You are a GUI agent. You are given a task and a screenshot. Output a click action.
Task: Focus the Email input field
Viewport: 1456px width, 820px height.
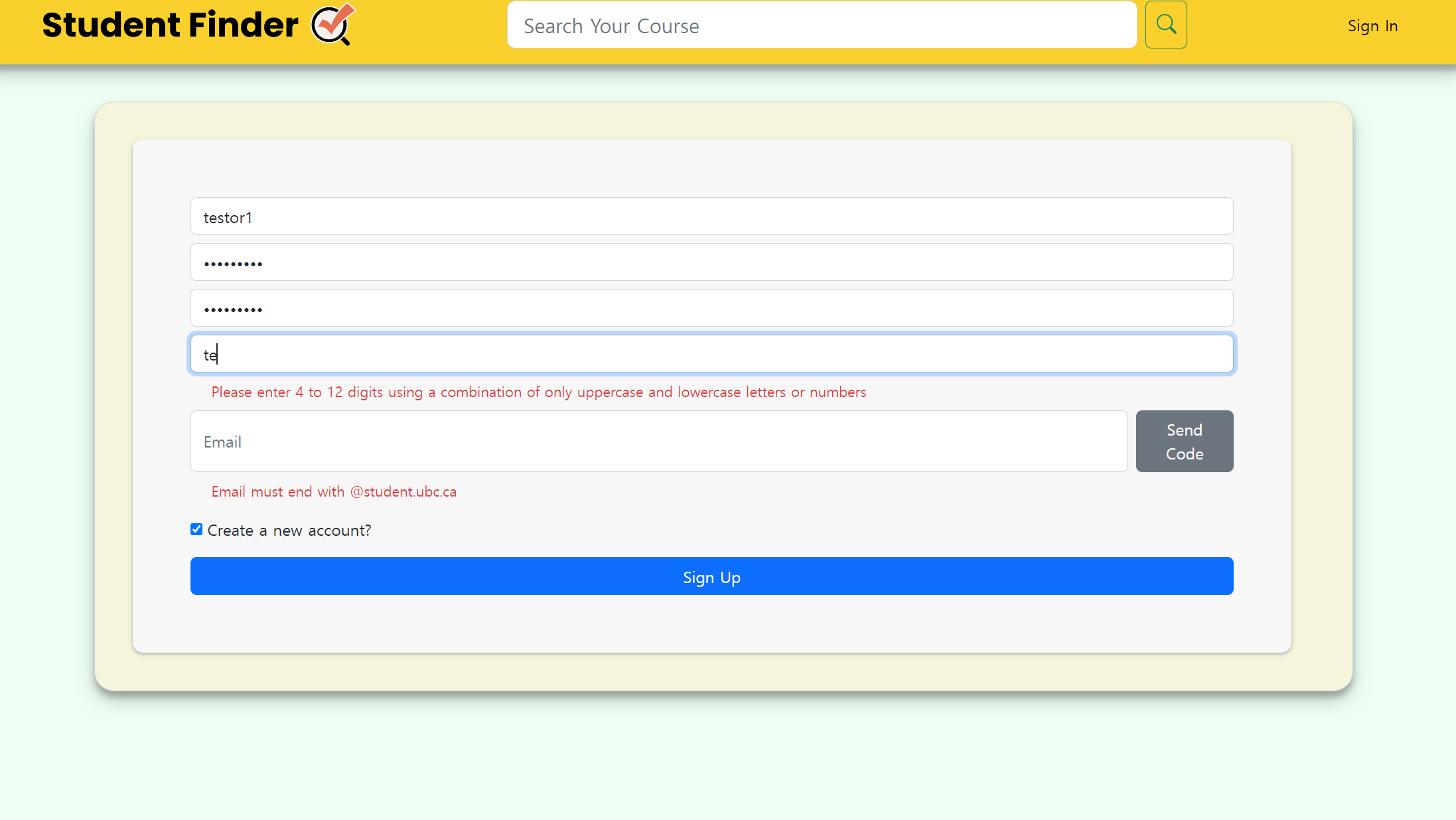pyautogui.click(x=658, y=442)
